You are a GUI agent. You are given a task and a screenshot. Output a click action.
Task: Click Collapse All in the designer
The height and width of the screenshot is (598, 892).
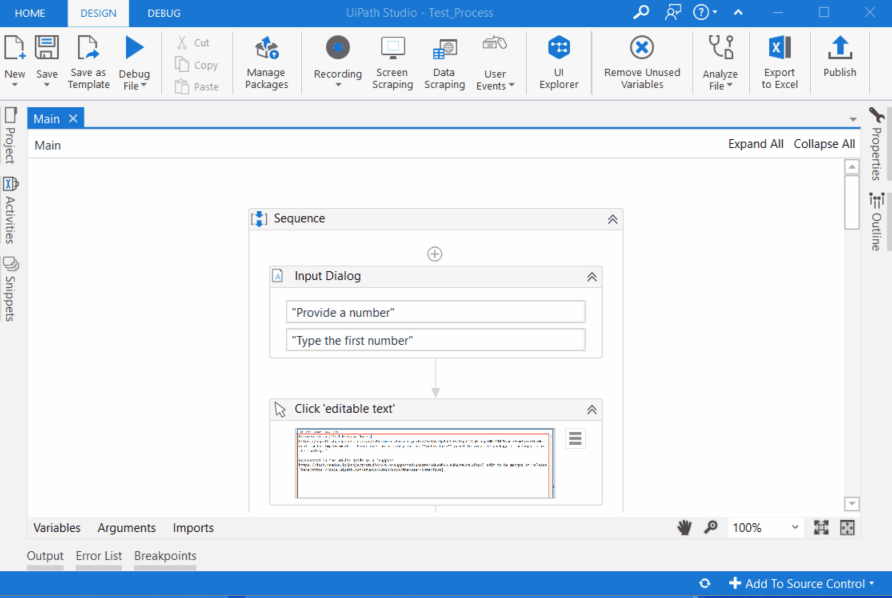[824, 144]
